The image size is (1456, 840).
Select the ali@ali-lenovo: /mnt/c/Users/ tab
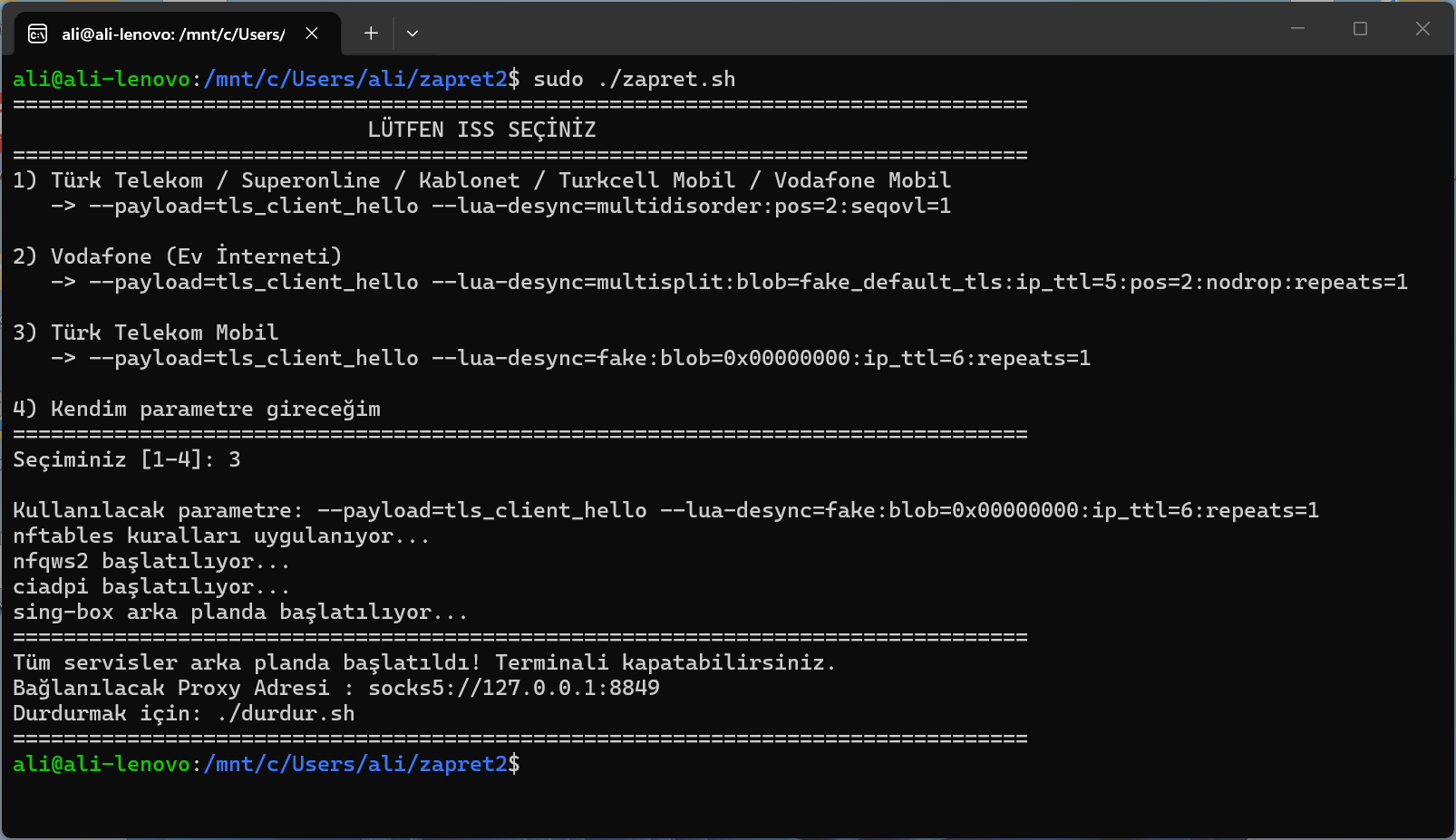coord(178,34)
